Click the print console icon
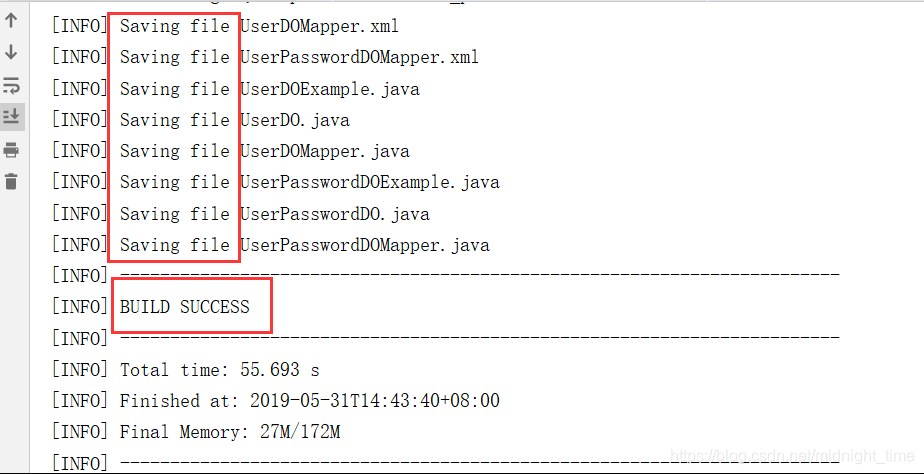Screen dimensions: 924x474 [11, 150]
